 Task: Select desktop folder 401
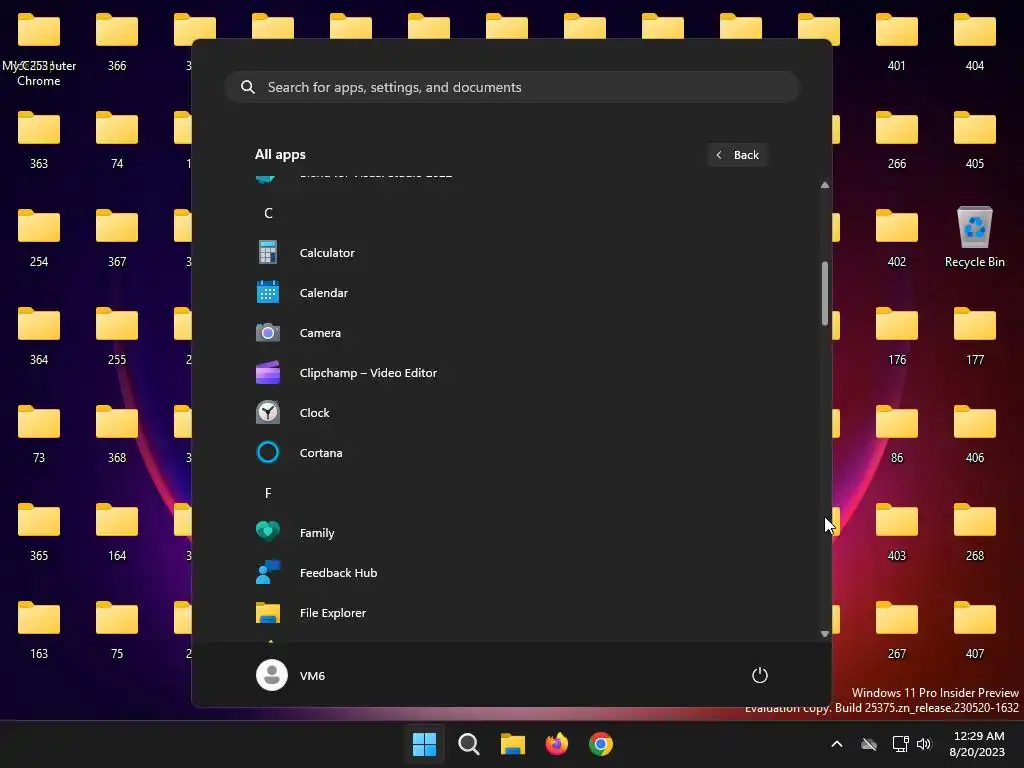click(x=897, y=41)
